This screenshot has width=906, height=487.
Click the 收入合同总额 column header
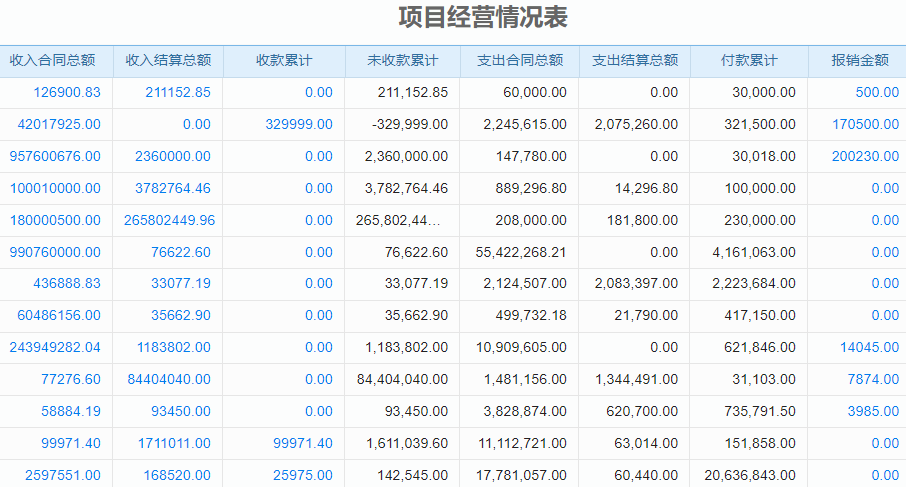pyautogui.click(x=57, y=61)
